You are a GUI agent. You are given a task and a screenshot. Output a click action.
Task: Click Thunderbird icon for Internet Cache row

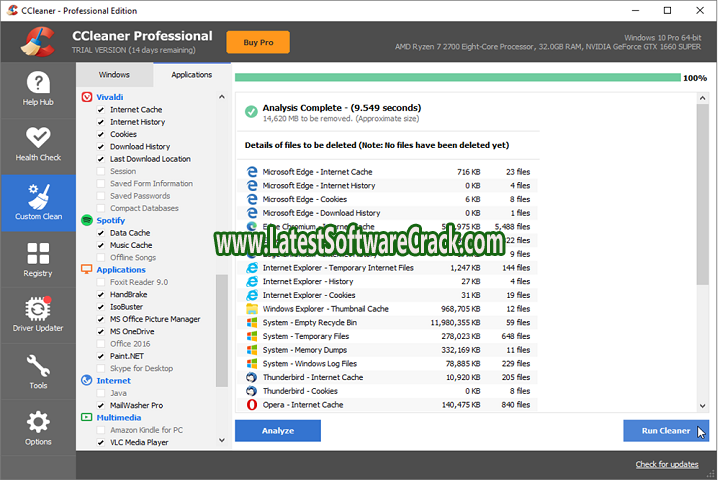pos(252,377)
